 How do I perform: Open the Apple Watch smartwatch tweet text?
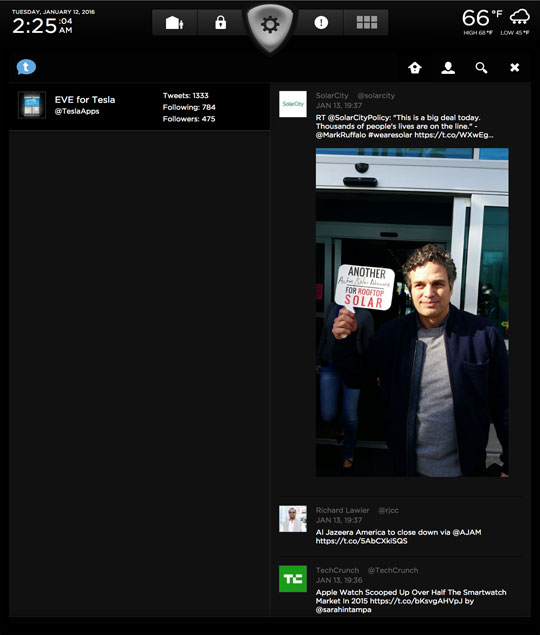click(x=411, y=601)
